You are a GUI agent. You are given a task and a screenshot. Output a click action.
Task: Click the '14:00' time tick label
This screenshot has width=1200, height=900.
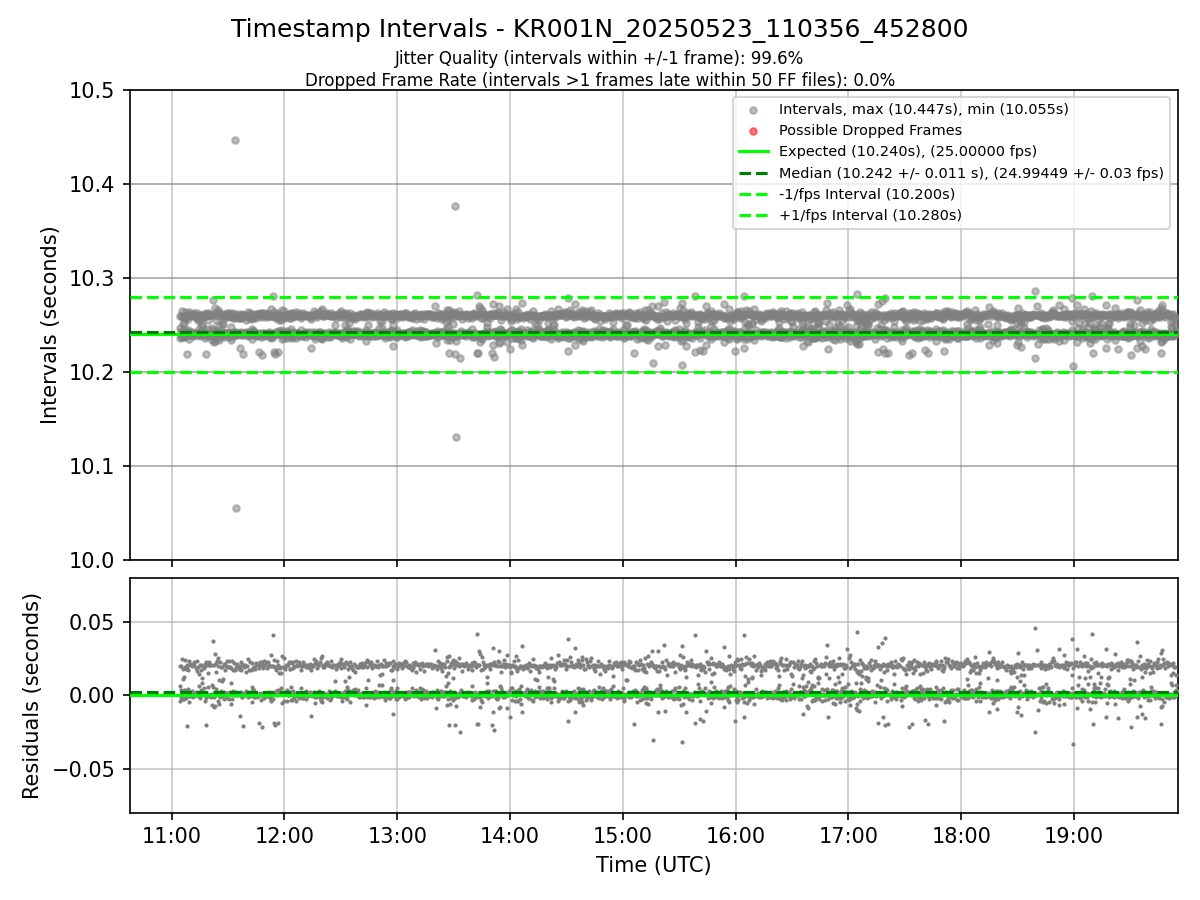tap(510, 834)
